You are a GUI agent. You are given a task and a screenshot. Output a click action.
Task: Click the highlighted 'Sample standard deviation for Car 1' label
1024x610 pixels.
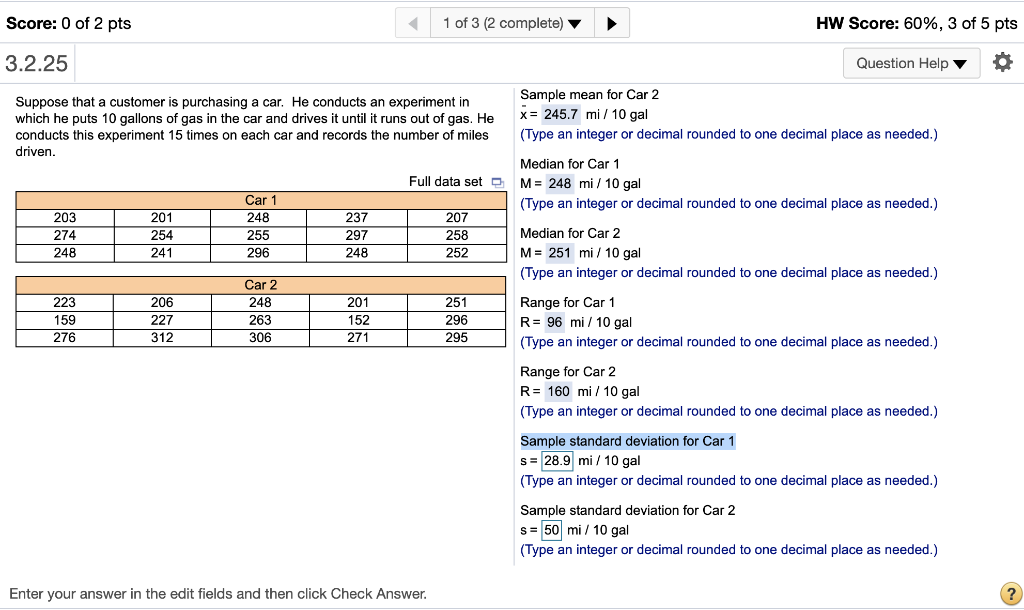coord(628,441)
